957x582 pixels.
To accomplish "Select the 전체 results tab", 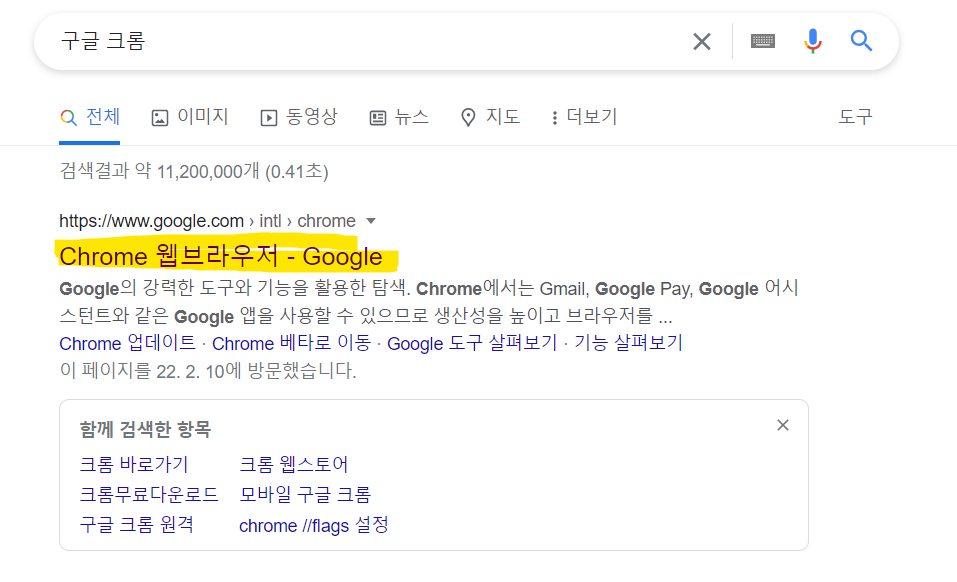I will [x=90, y=117].
